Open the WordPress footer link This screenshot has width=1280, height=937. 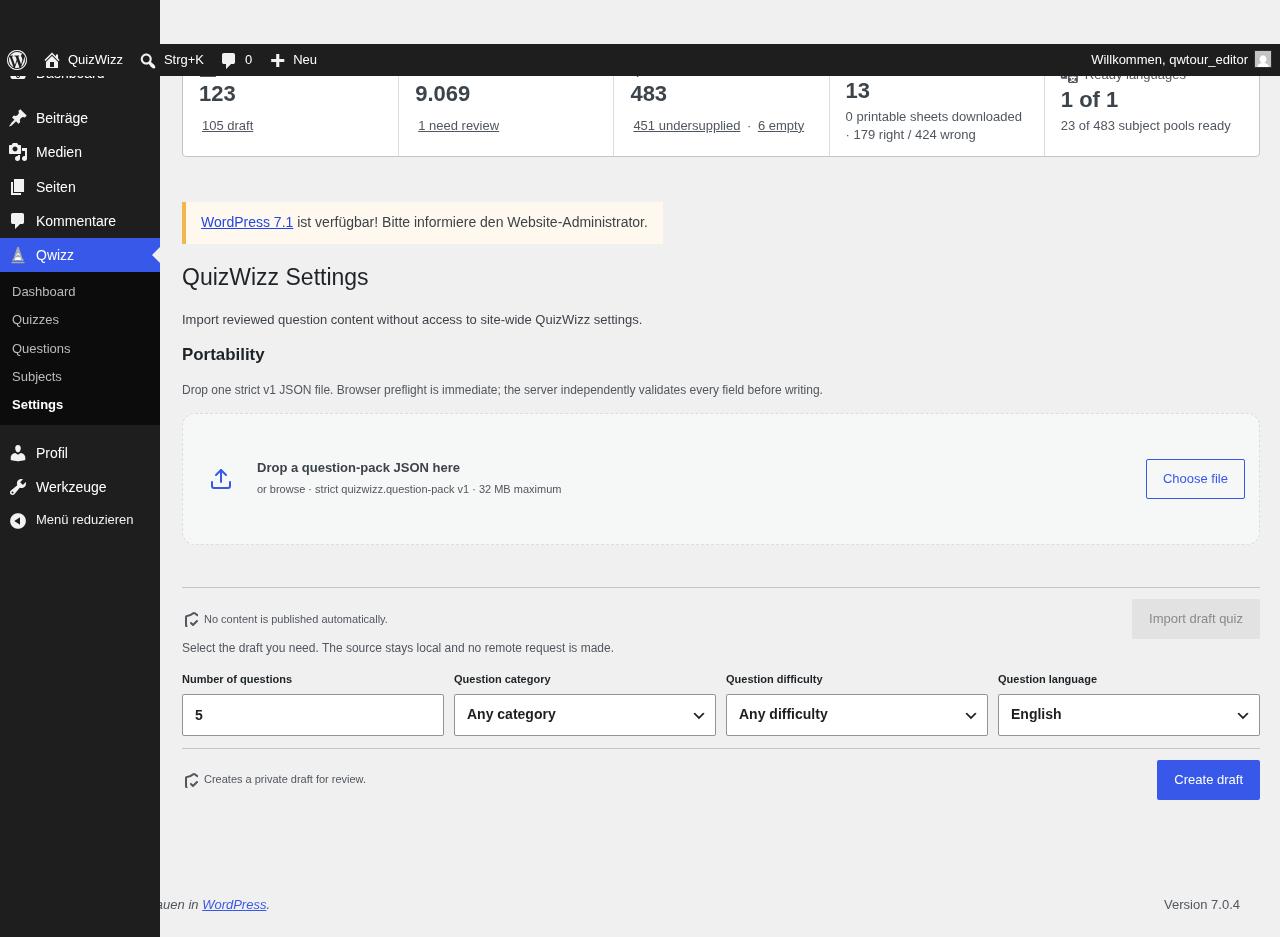(234, 905)
